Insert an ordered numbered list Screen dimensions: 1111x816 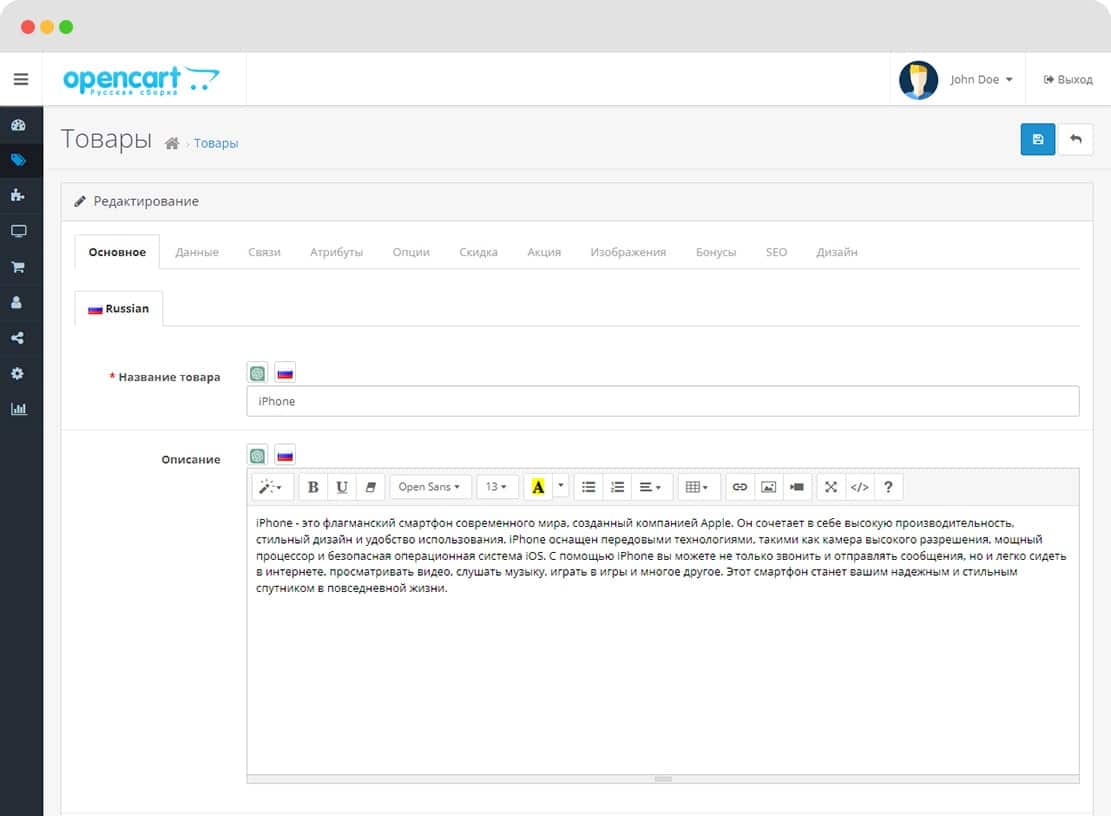click(x=617, y=487)
